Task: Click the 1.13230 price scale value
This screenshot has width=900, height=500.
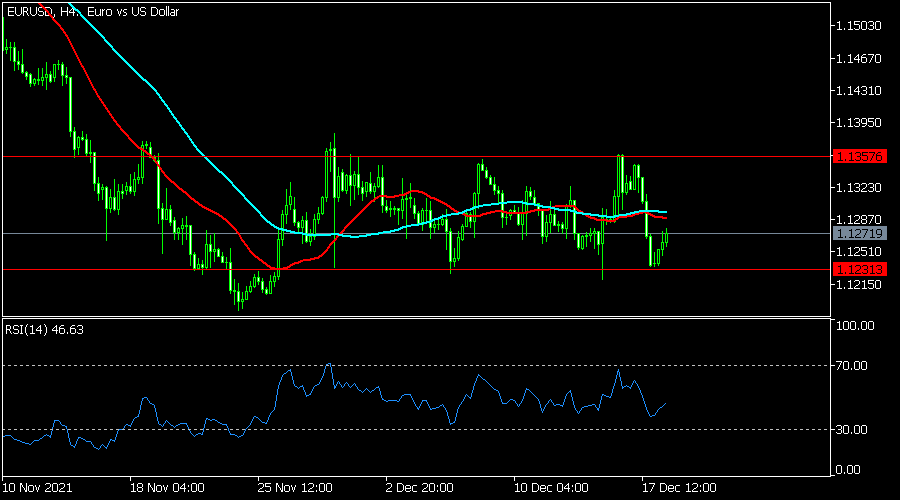Action: click(859, 187)
